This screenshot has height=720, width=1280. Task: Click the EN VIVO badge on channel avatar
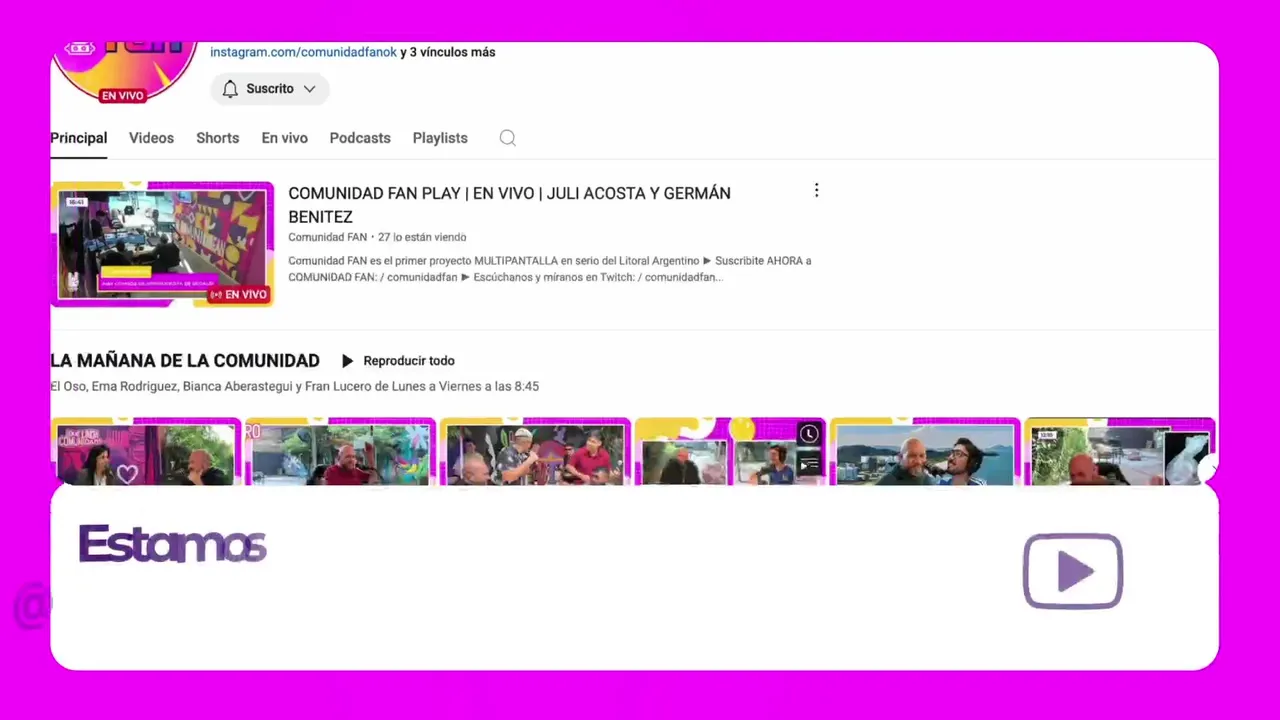pyautogui.click(x=122, y=96)
